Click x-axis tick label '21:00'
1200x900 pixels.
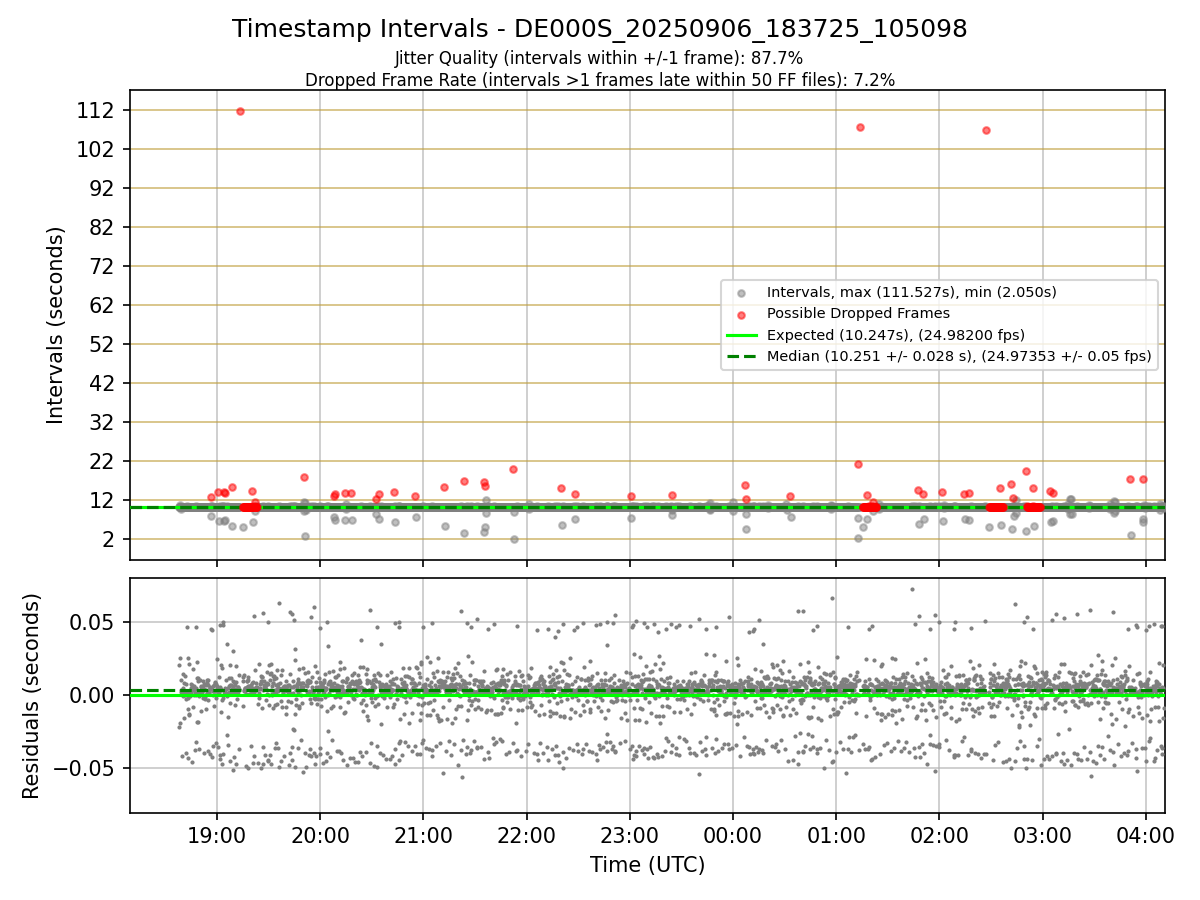tap(423, 834)
